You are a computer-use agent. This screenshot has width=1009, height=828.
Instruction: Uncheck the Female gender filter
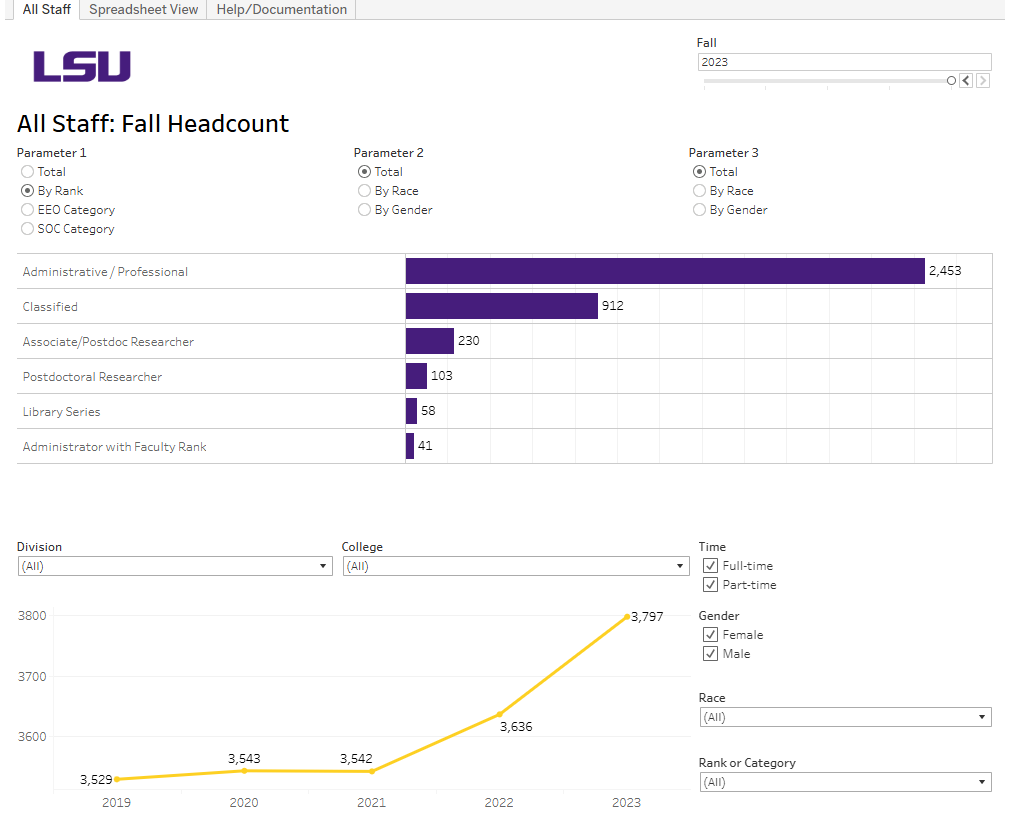(710, 634)
